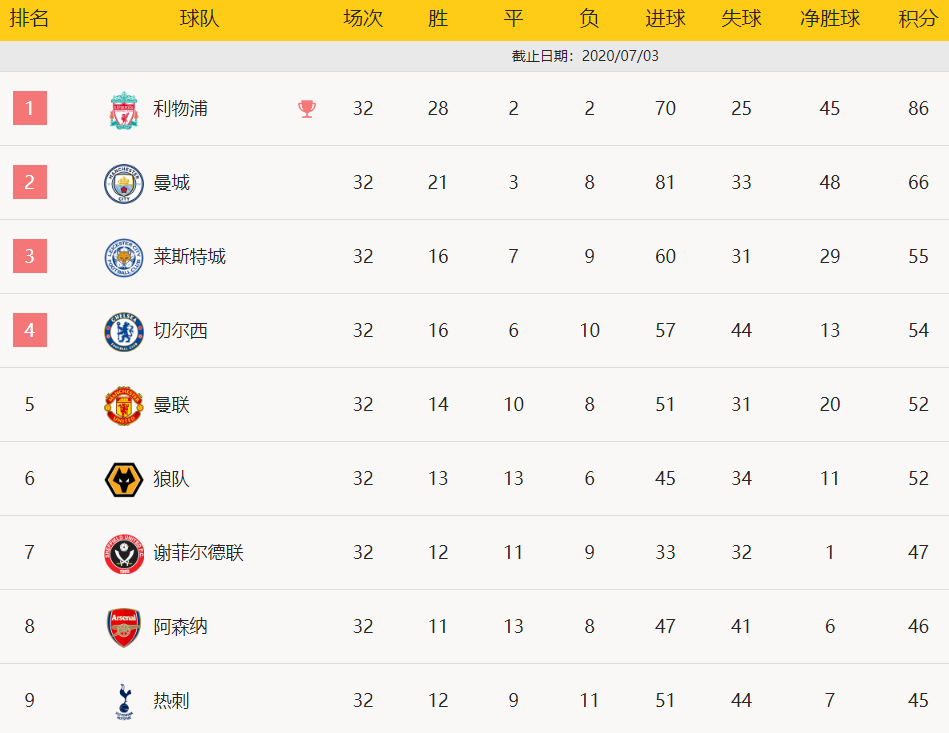Viewport: 949px width, 733px height.
Task: Open the 利物浦 team link
Action: [180, 108]
